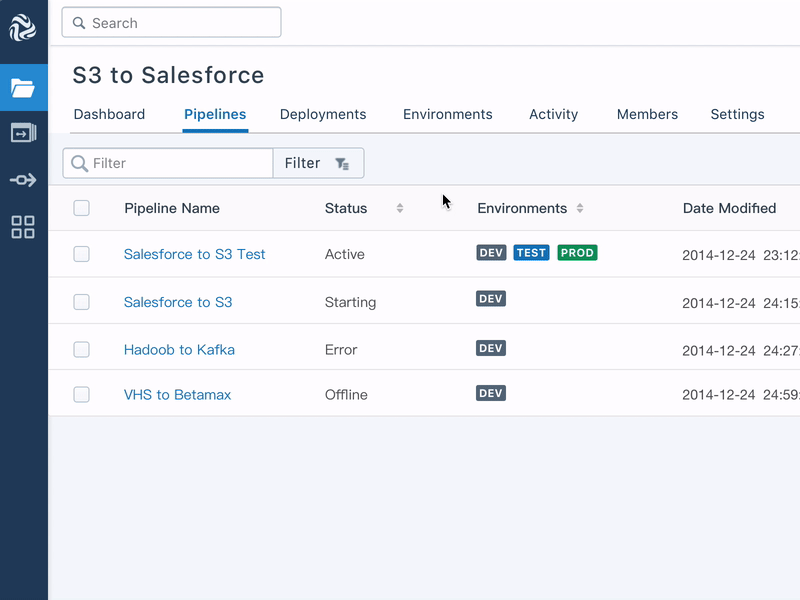Open the Hadoob to Kafka pipeline
Image resolution: width=800 pixels, height=600 pixels.
click(x=179, y=349)
